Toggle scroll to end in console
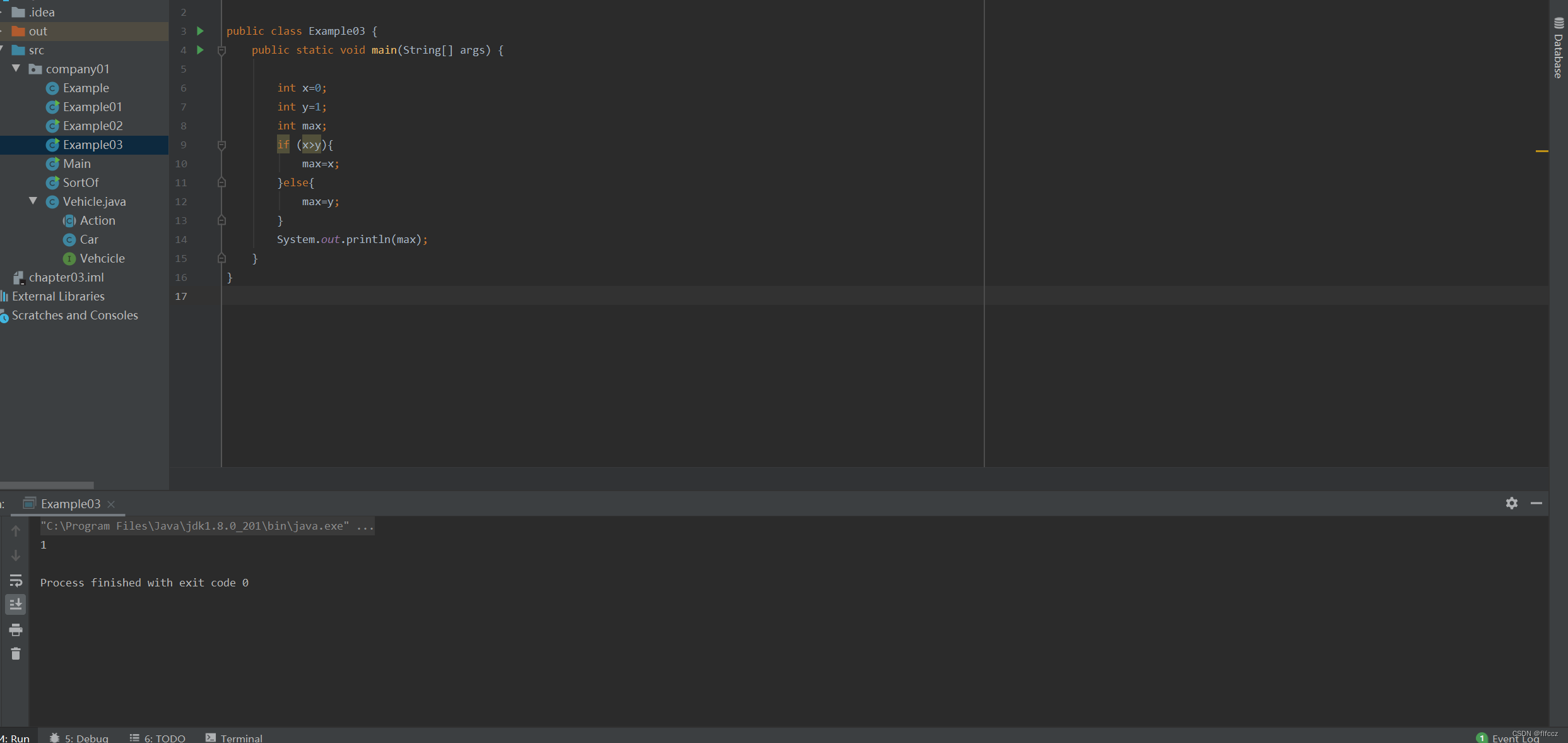 point(15,604)
